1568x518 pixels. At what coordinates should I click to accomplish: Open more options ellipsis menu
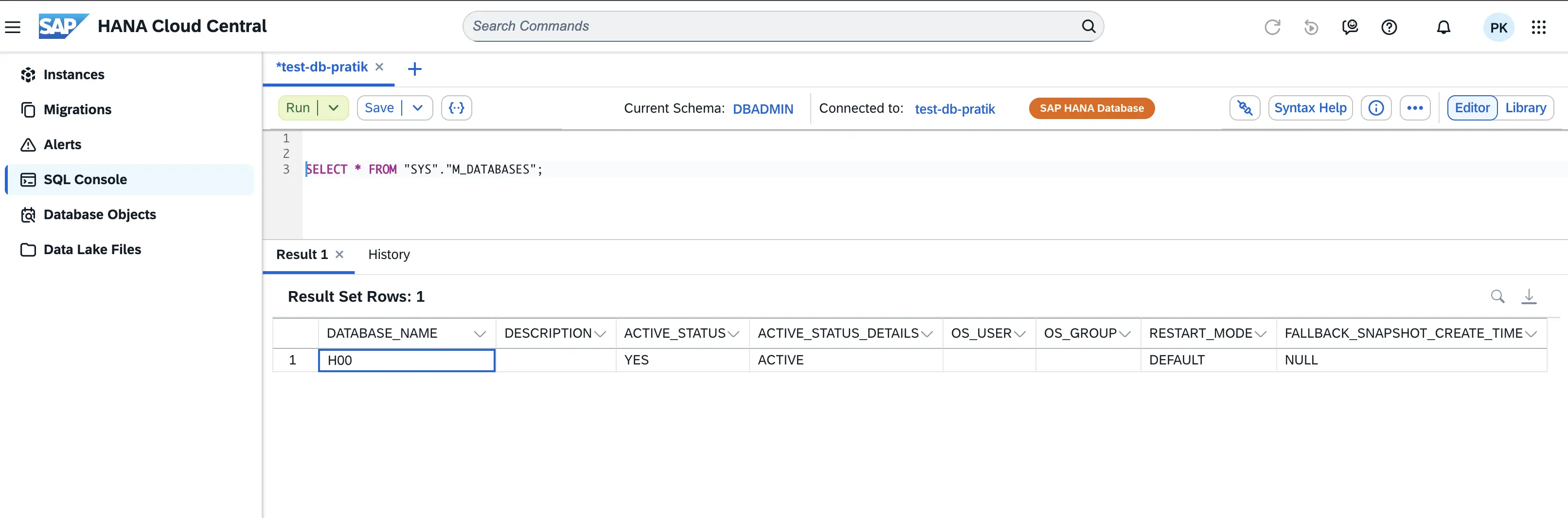point(1415,107)
